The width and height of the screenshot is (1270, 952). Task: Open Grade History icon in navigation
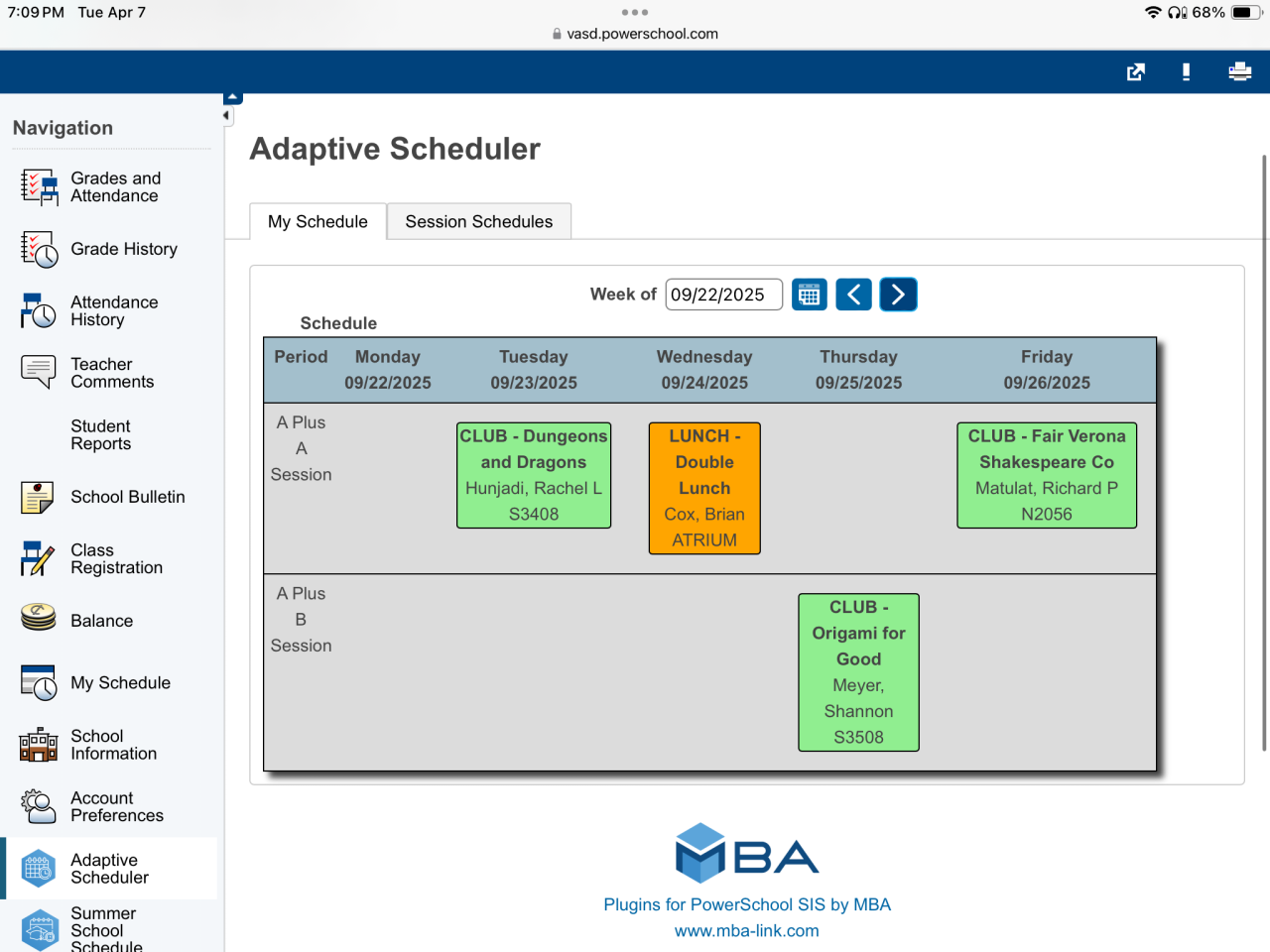tap(40, 249)
